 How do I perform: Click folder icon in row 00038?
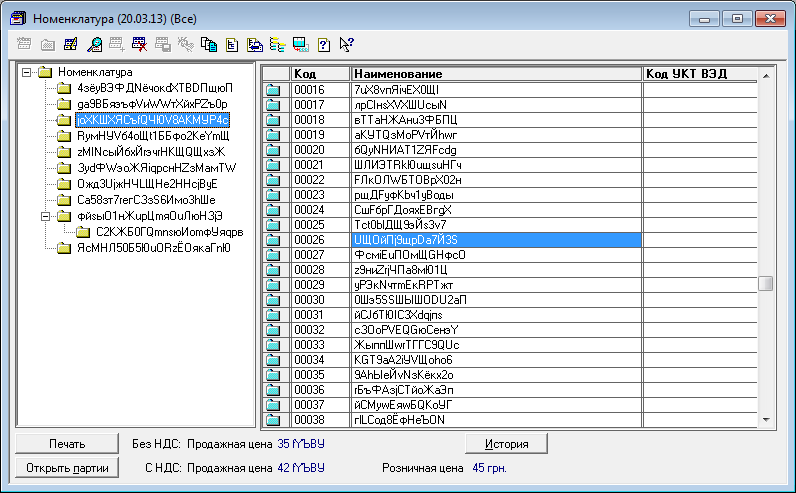(273, 420)
